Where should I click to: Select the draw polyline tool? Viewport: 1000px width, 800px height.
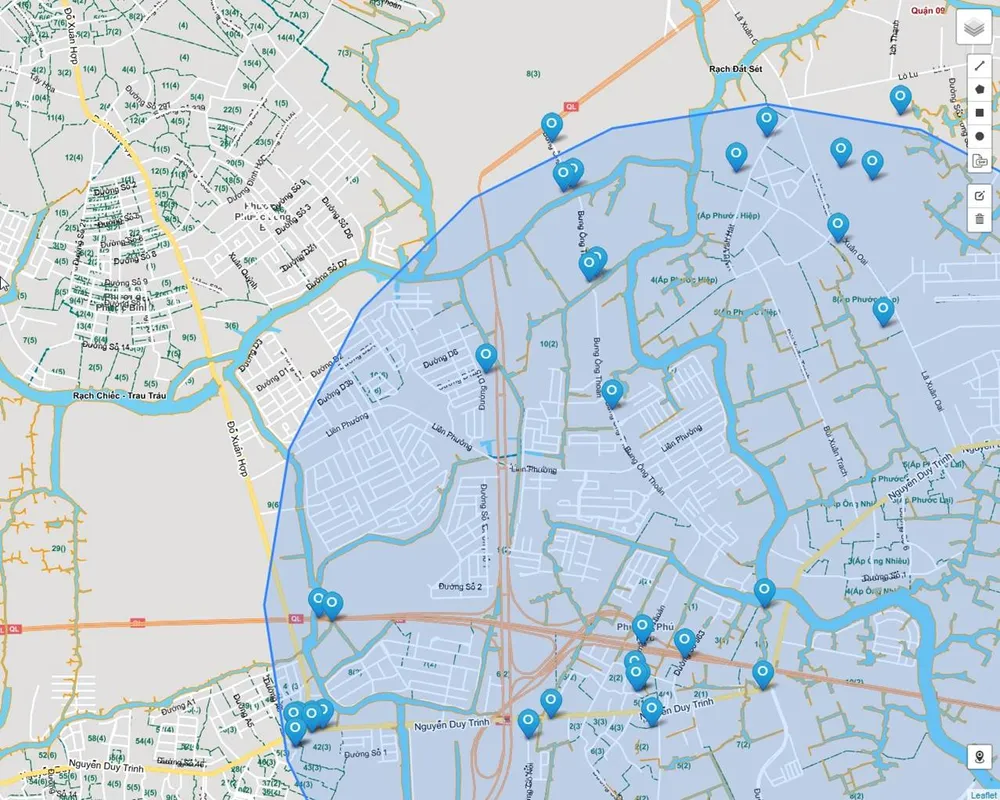point(980,65)
